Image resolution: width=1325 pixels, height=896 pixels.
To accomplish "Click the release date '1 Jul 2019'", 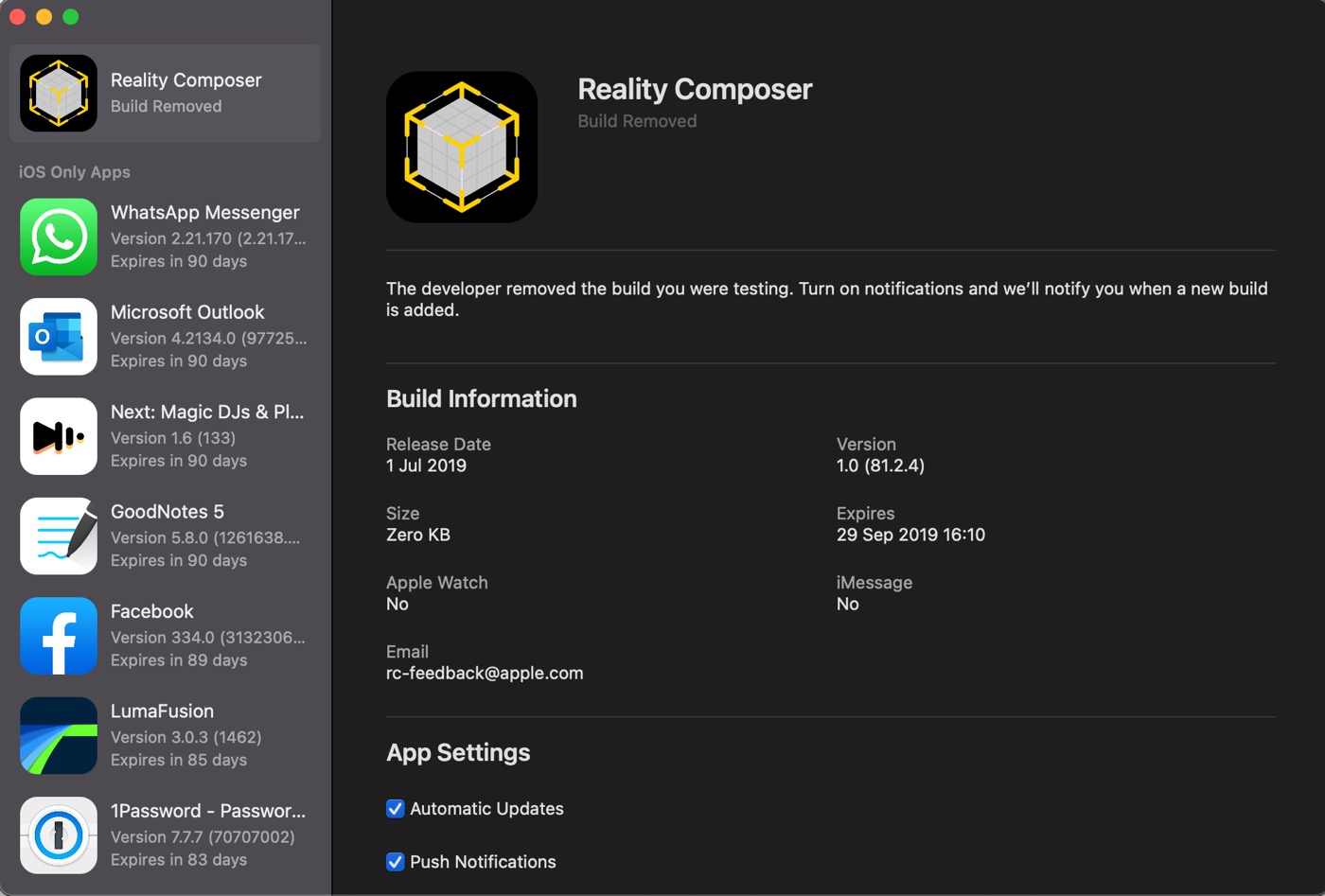I will click(426, 466).
